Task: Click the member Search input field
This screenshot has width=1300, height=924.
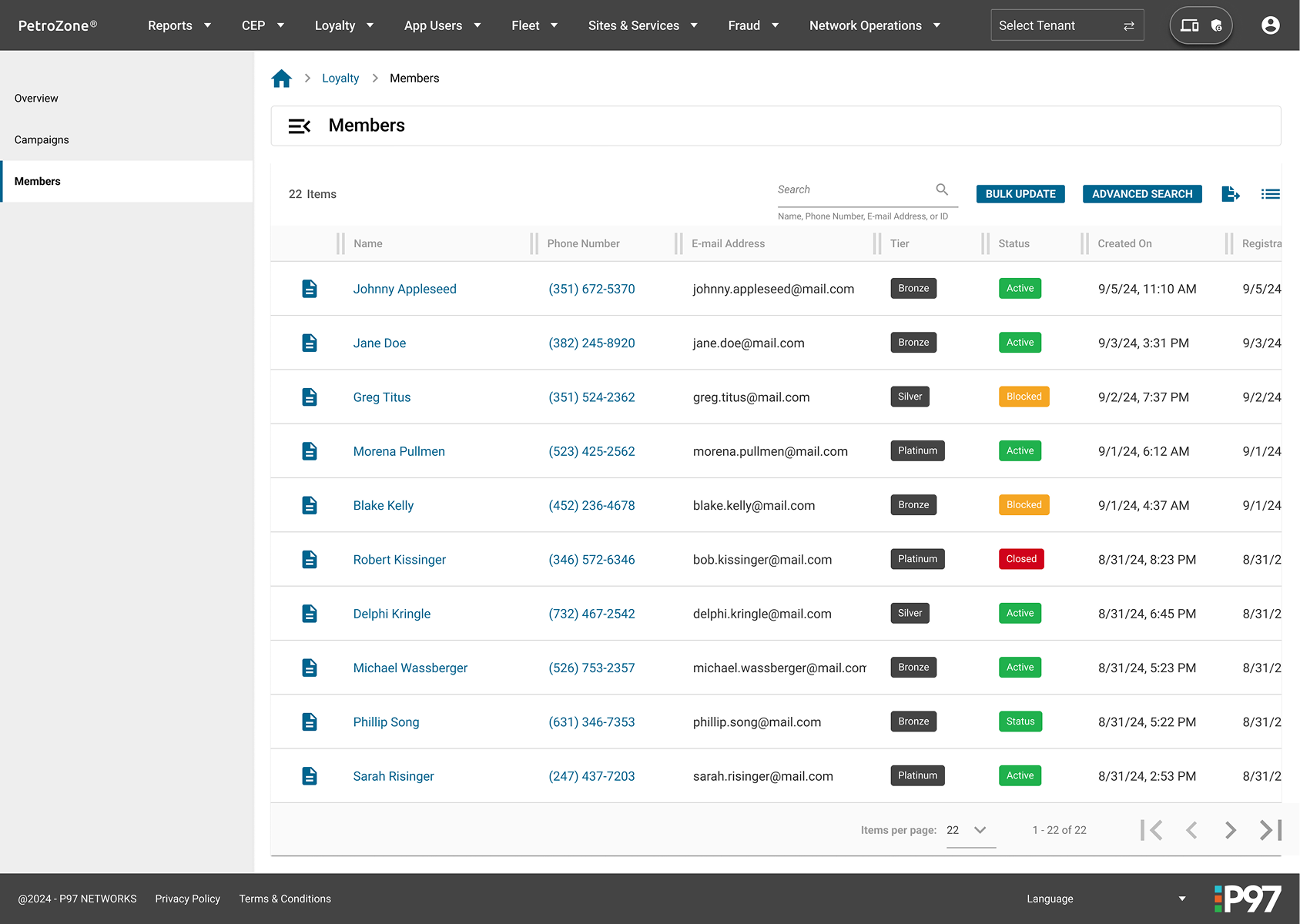Action: (853, 190)
